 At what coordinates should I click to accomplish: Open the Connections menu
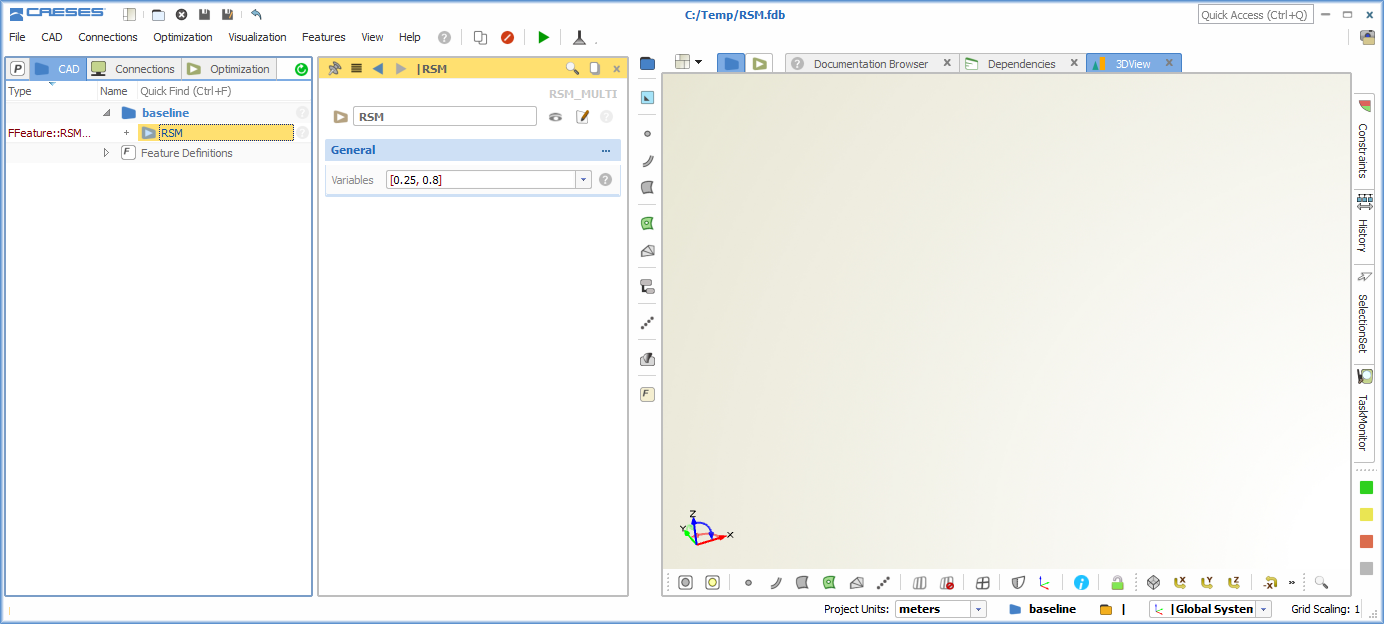(x=108, y=37)
